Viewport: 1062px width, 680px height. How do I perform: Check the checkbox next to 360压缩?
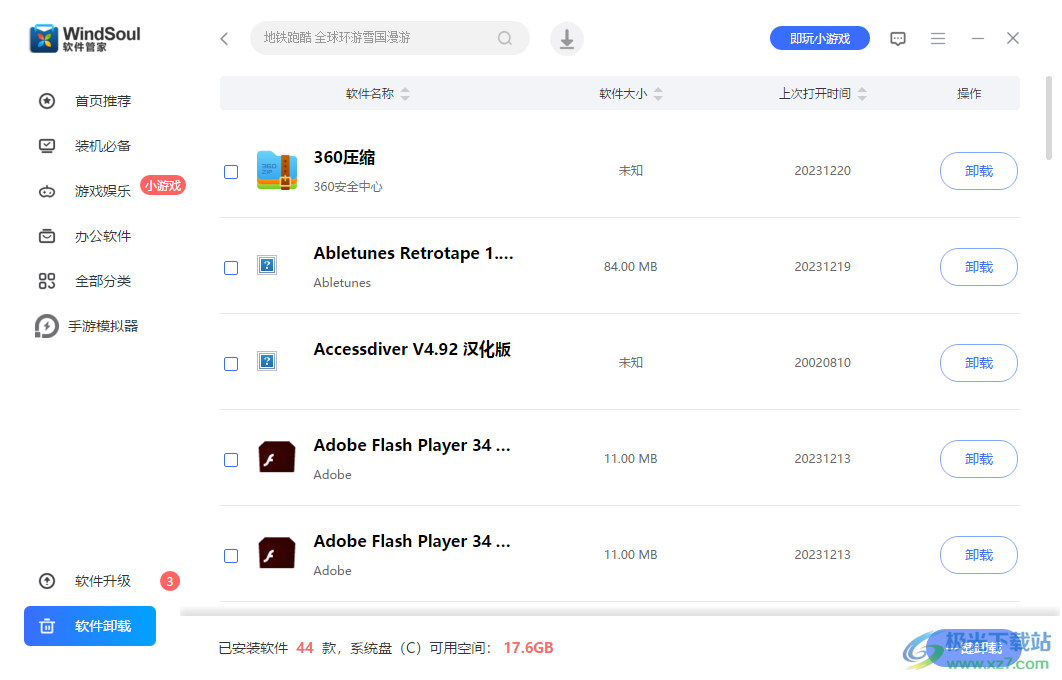coord(231,171)
